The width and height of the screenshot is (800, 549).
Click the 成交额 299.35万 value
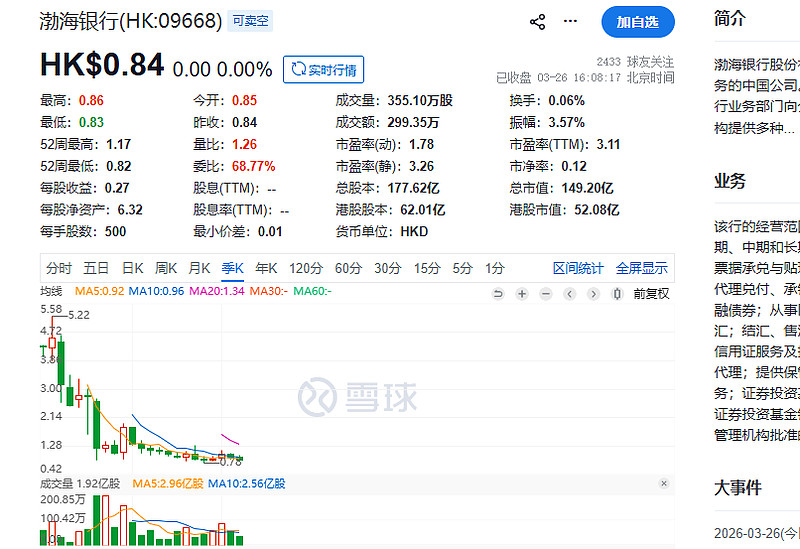[413, 122]
